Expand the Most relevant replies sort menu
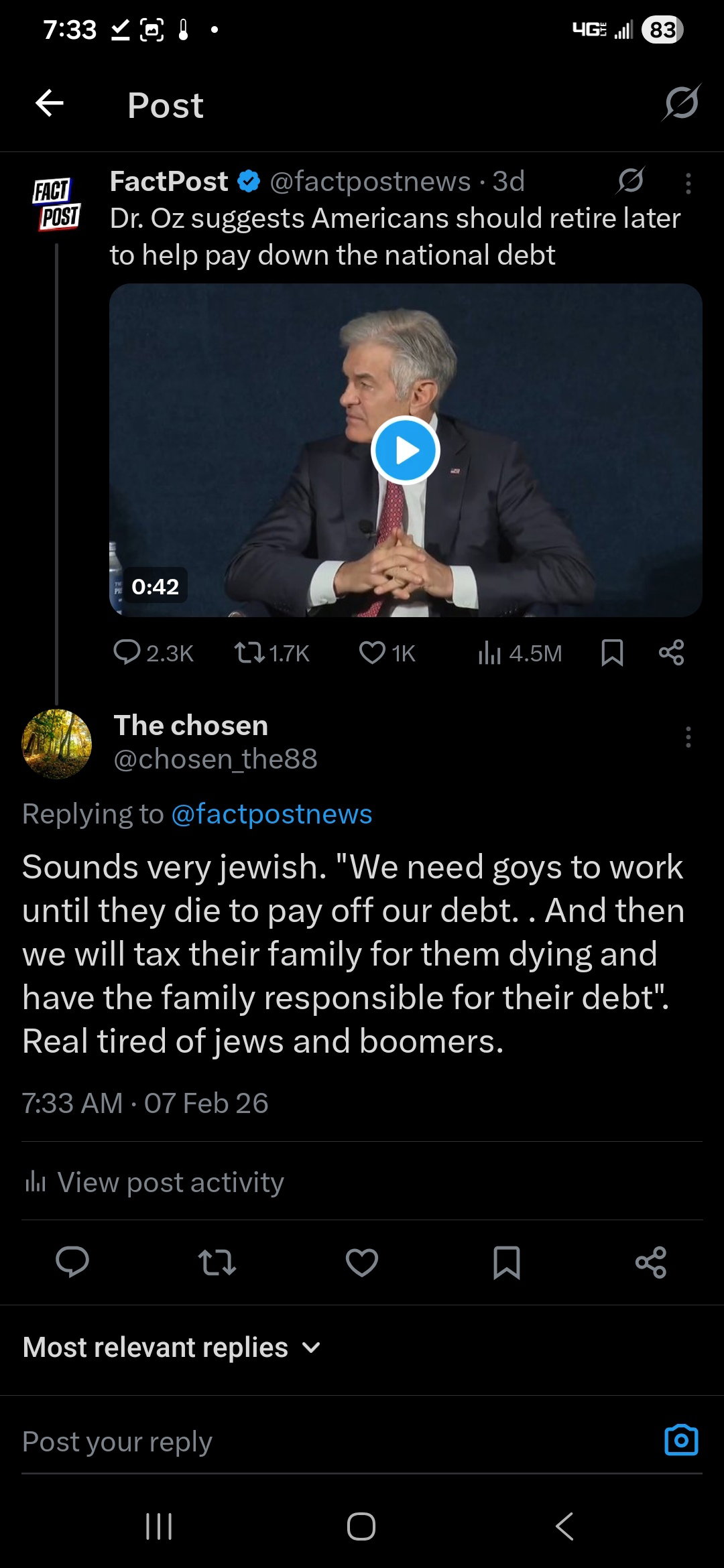The image size is (724, 1568). pos(172,1348)
